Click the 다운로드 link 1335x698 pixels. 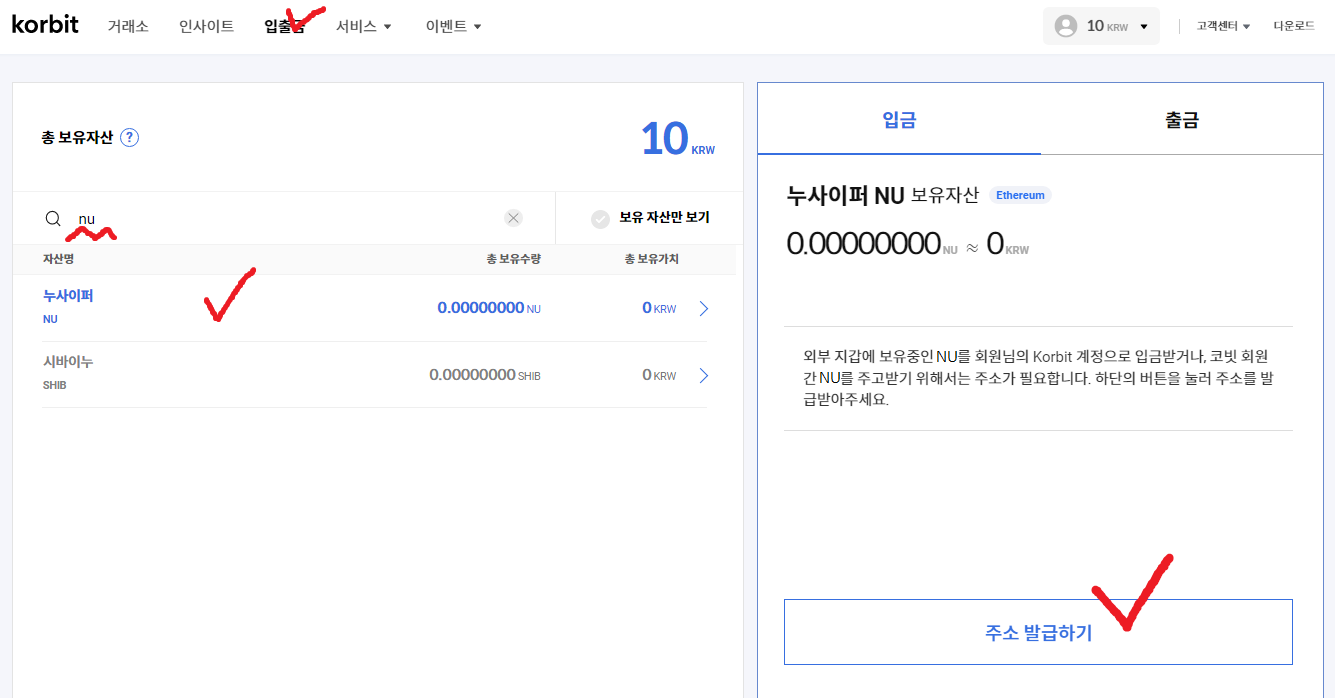click(x=1294, y=26)
